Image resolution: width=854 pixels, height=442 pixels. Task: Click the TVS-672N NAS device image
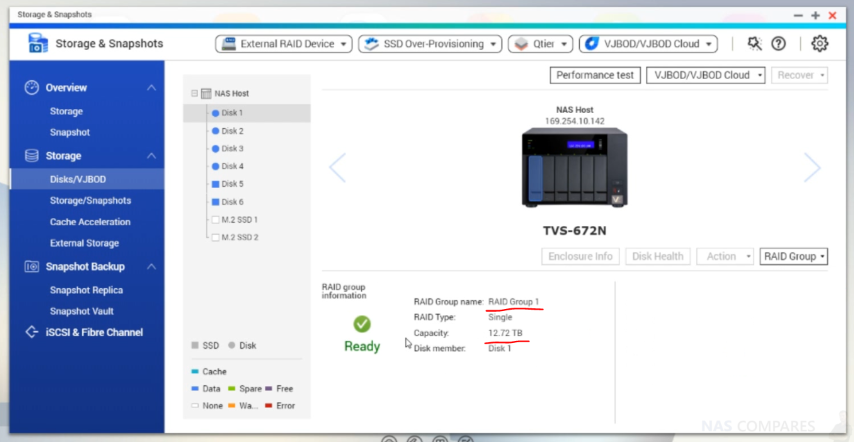575,167
